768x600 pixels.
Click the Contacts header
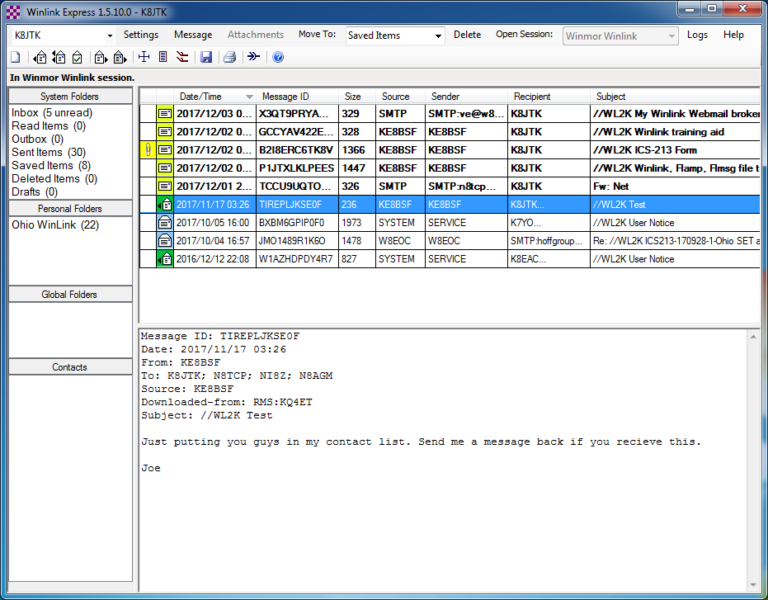70,367
